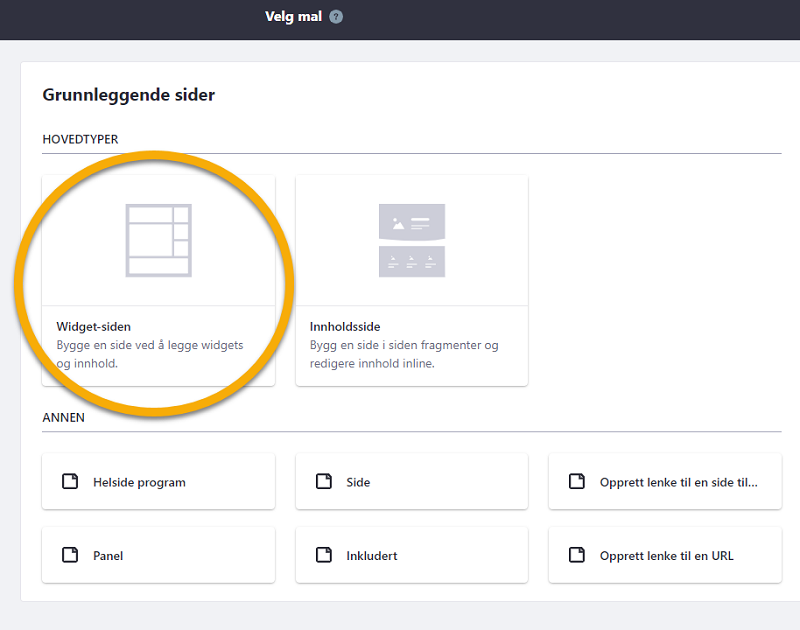Viewport: 800px width, 630px height.
Task: Open Opprett lenke til en side til... option
Action: click(x=678, y=482)
